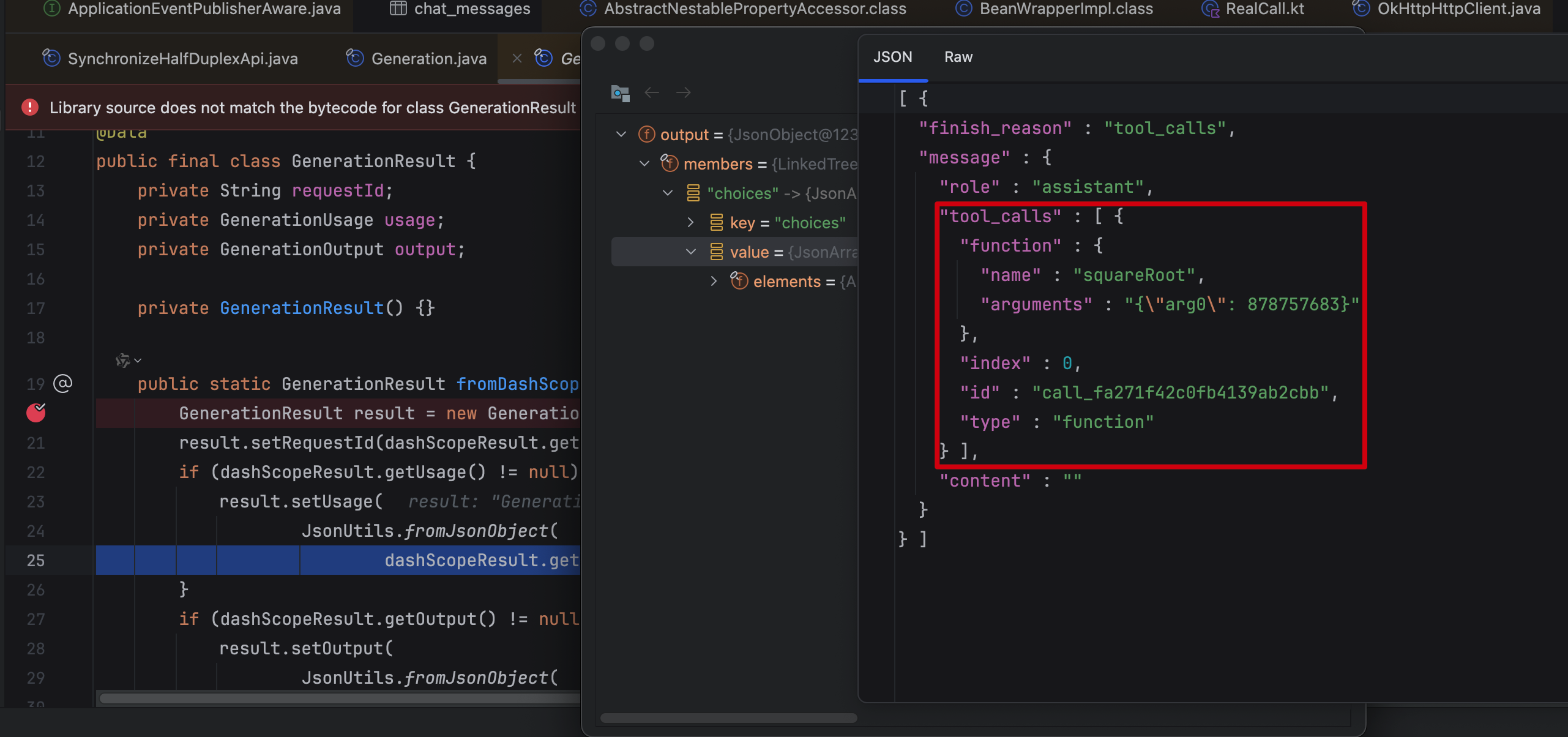Collapse the members tree node

tap(644, 164)
